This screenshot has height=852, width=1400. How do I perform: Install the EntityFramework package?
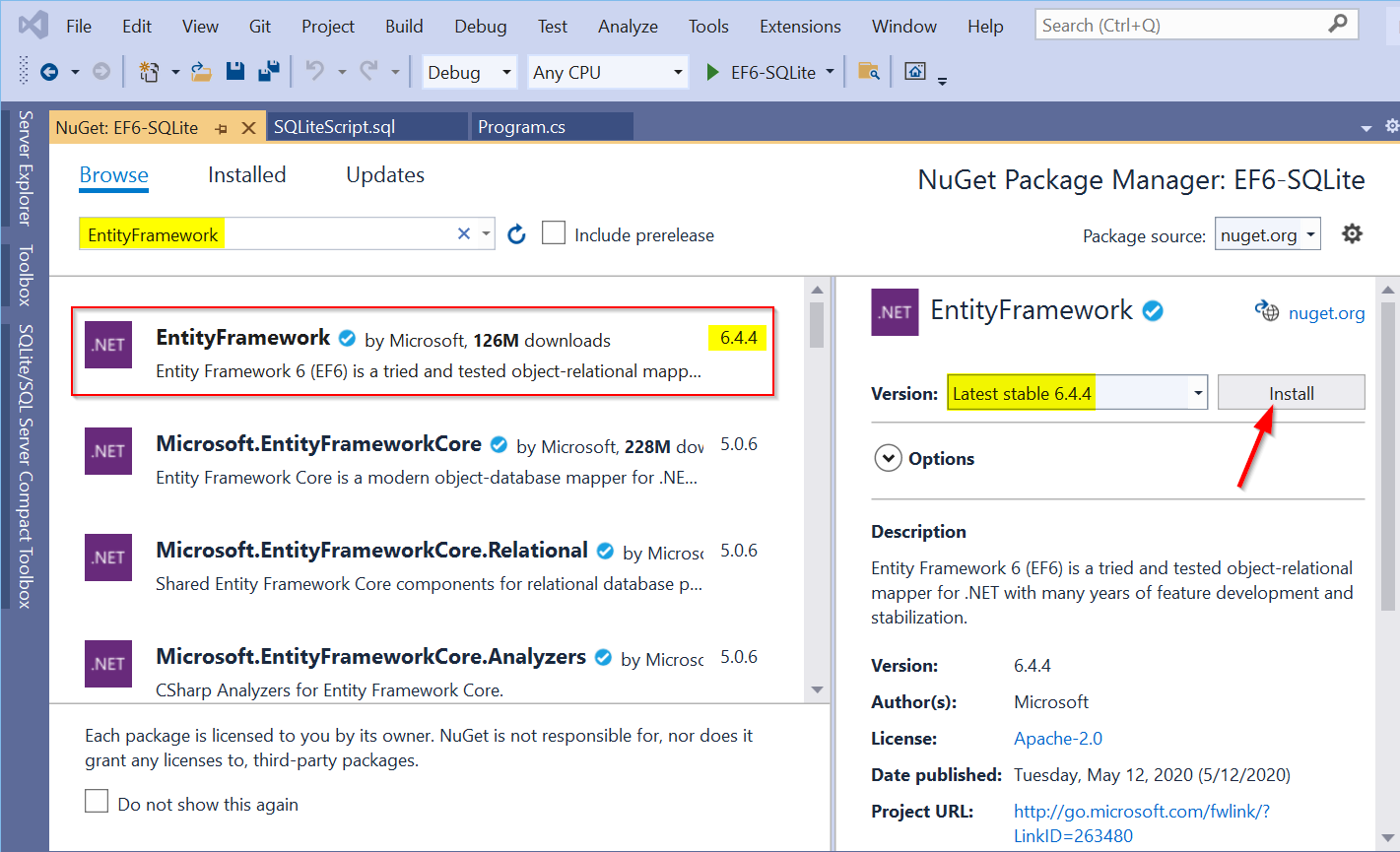point(1291,392)
